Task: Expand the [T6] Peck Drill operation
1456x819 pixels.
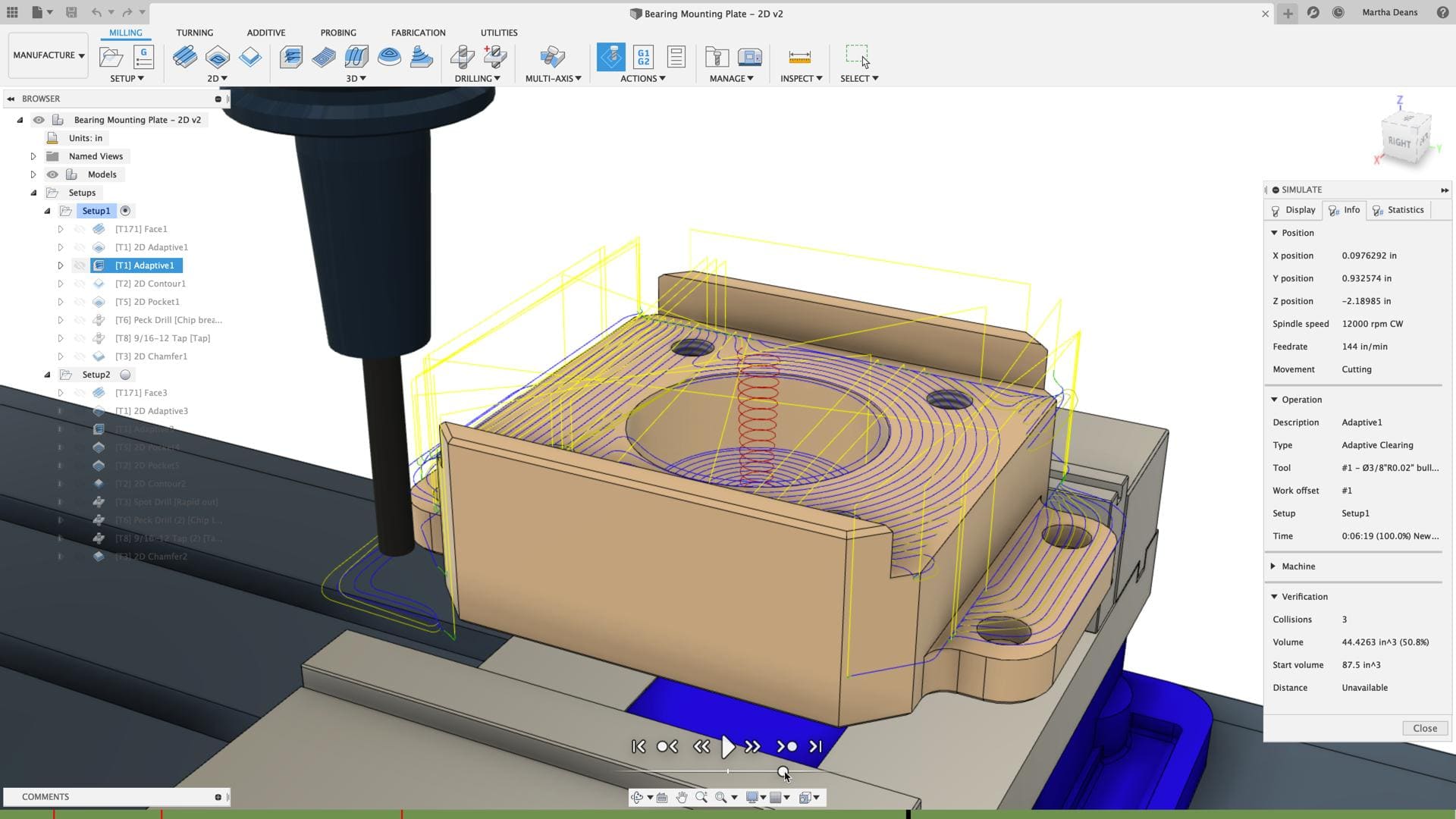Action: click(x=61, y=320)
